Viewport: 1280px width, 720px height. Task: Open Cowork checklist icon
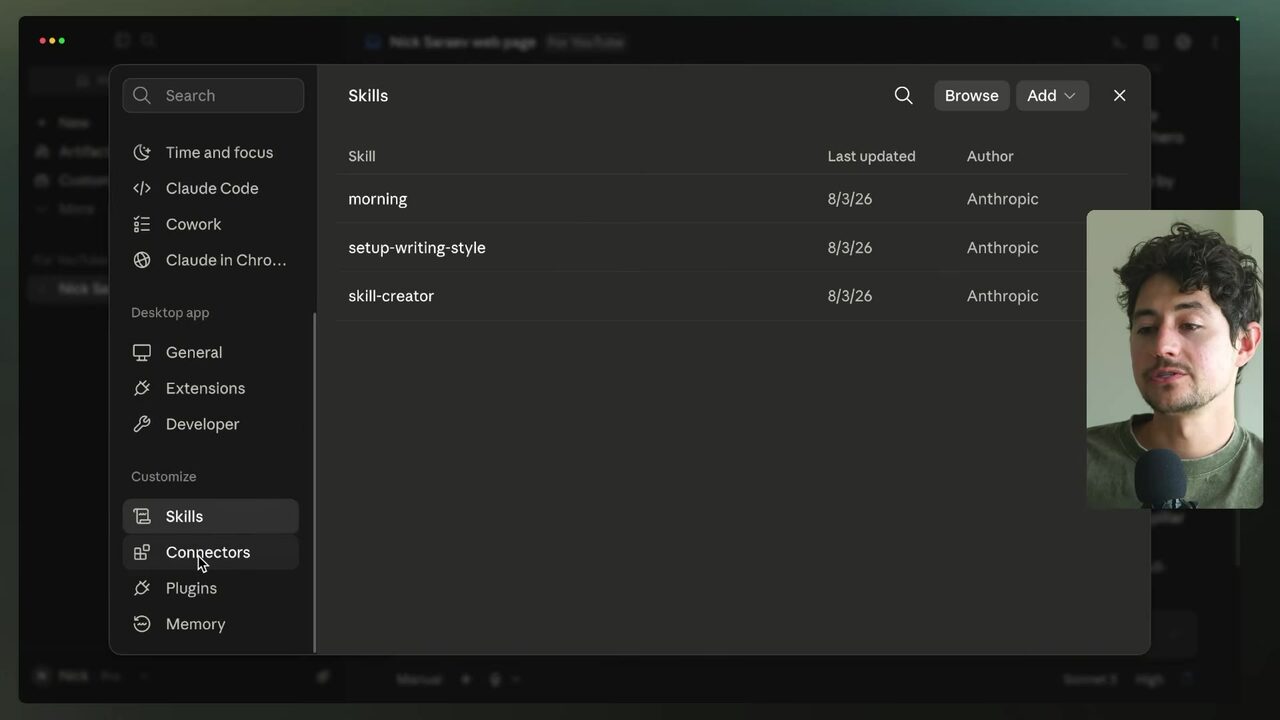tap(142, 224)
